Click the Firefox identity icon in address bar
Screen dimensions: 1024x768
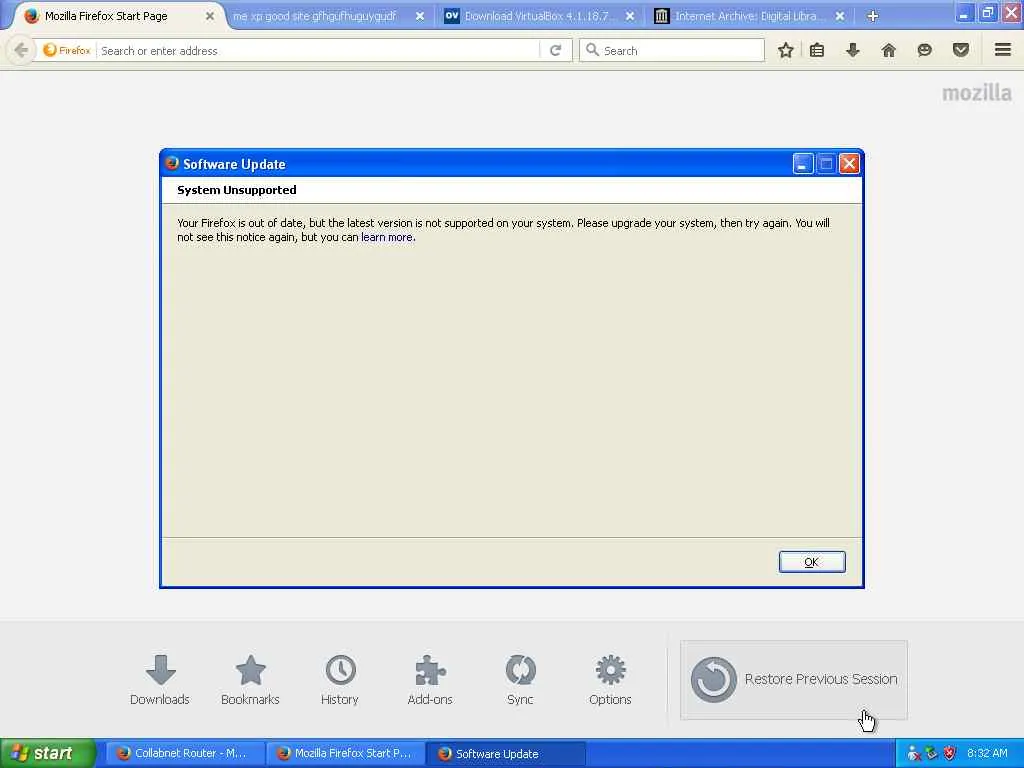coord(66,50)
